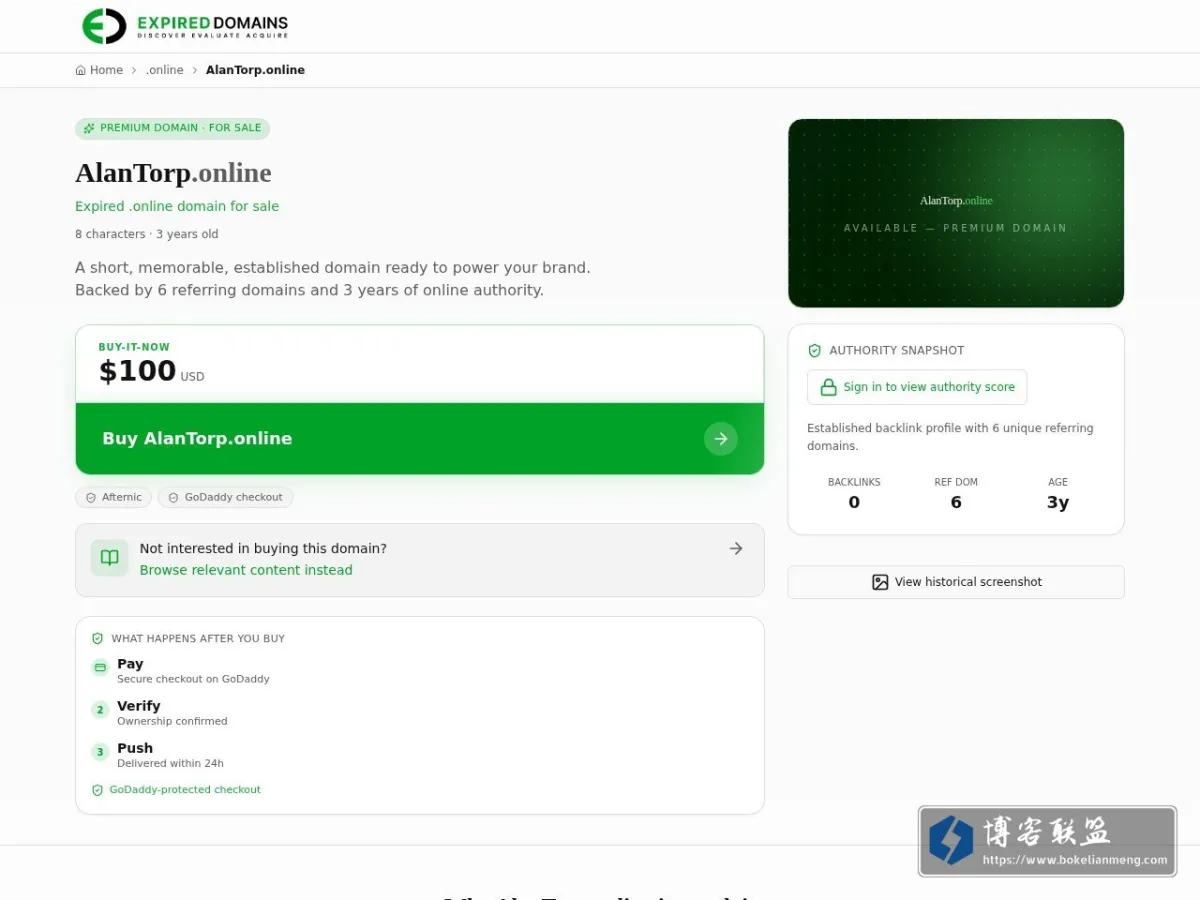Click the bokelianmeng.com watermark banner
The image size is (1200, 900).
(x=1047, y=841)
